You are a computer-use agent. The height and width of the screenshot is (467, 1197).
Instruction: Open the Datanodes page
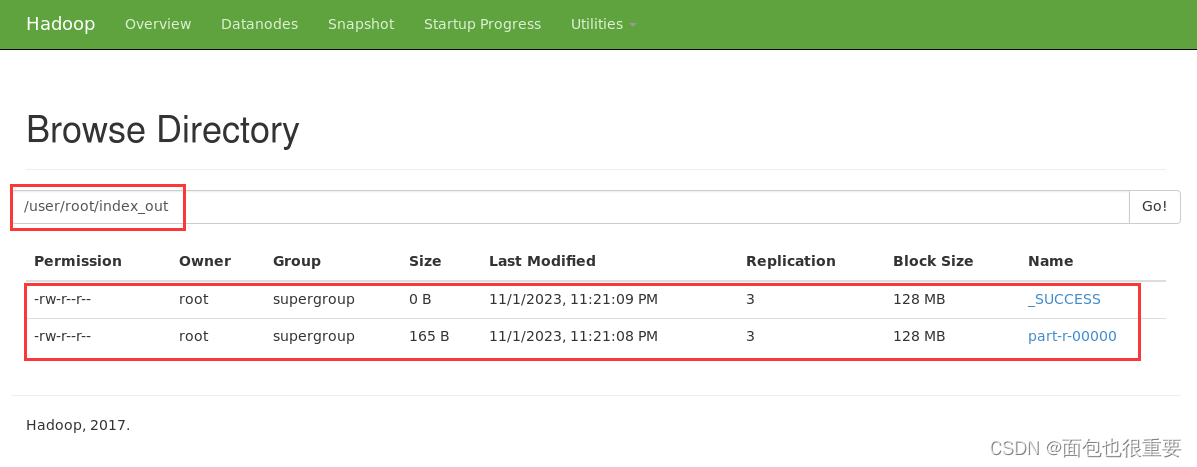[260, 24]
